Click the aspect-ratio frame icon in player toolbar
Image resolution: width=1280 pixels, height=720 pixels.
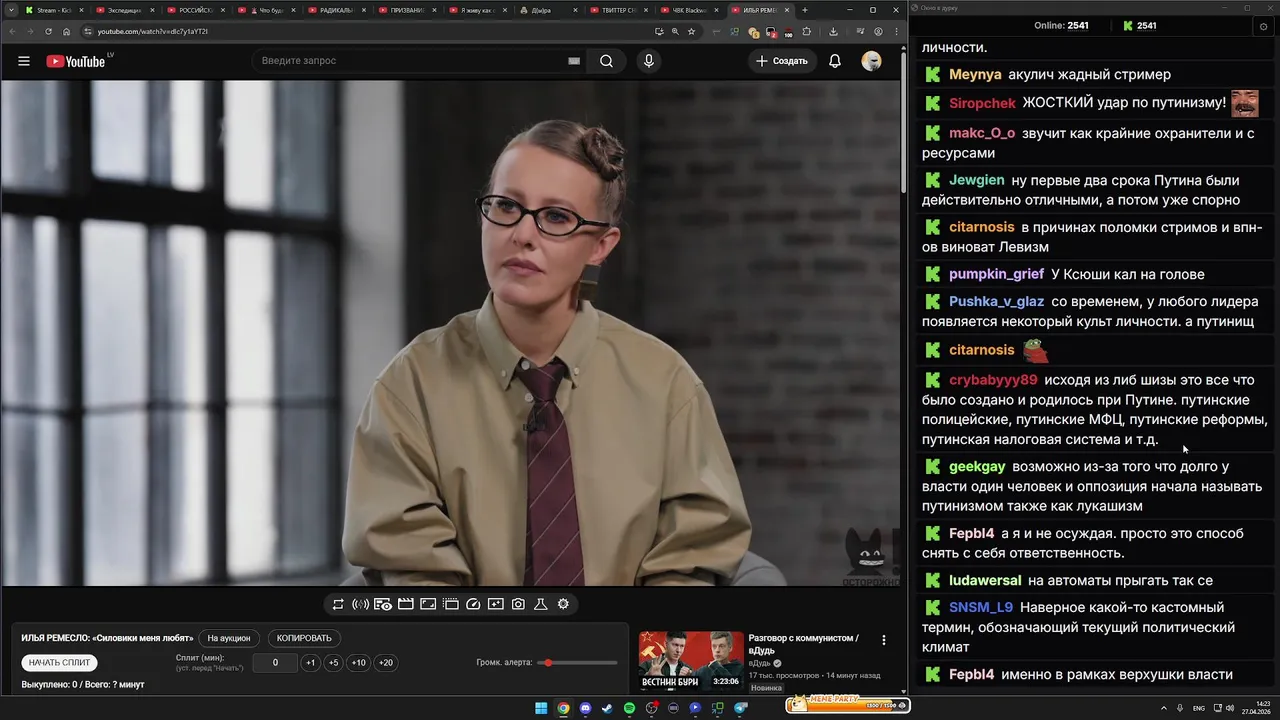(x=428, y=604)
